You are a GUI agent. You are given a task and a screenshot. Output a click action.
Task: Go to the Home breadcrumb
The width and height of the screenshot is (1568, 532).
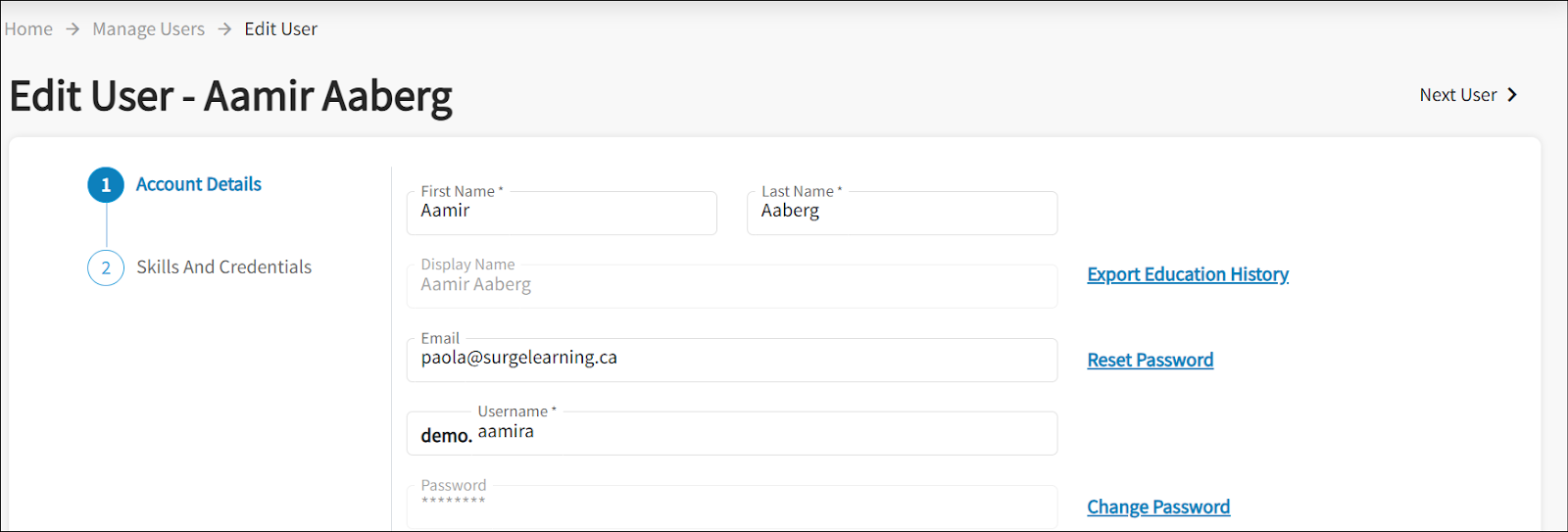(28, 29)
